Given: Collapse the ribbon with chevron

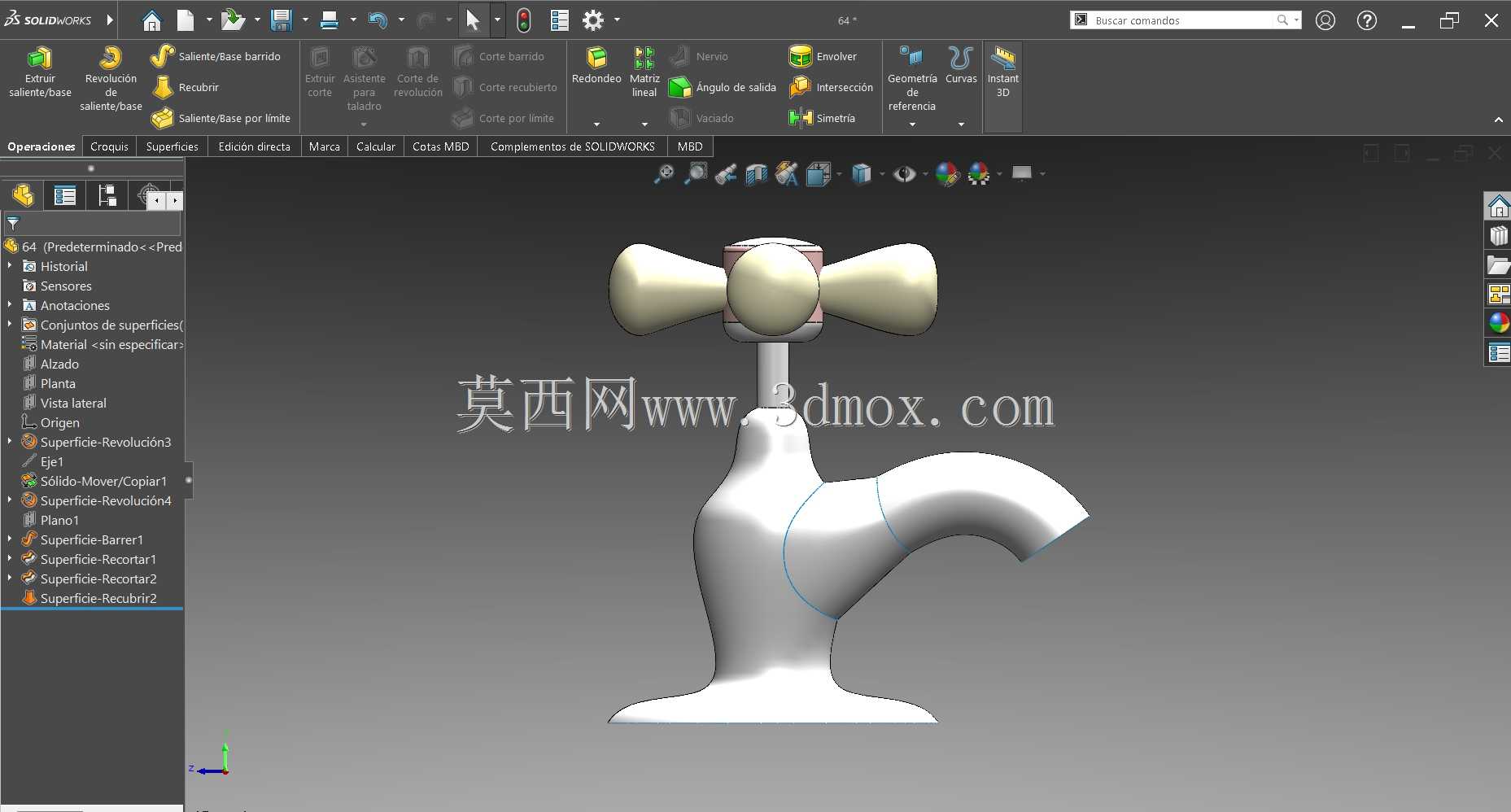Looking at the screenshot, I should [1498, 120].
